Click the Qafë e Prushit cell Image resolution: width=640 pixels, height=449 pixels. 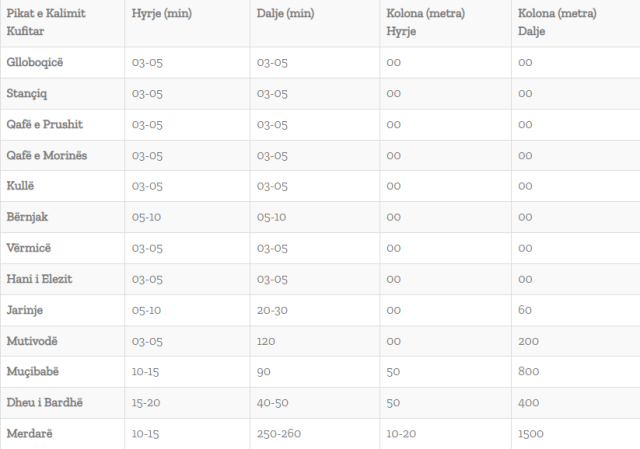[x=44, y=124]
